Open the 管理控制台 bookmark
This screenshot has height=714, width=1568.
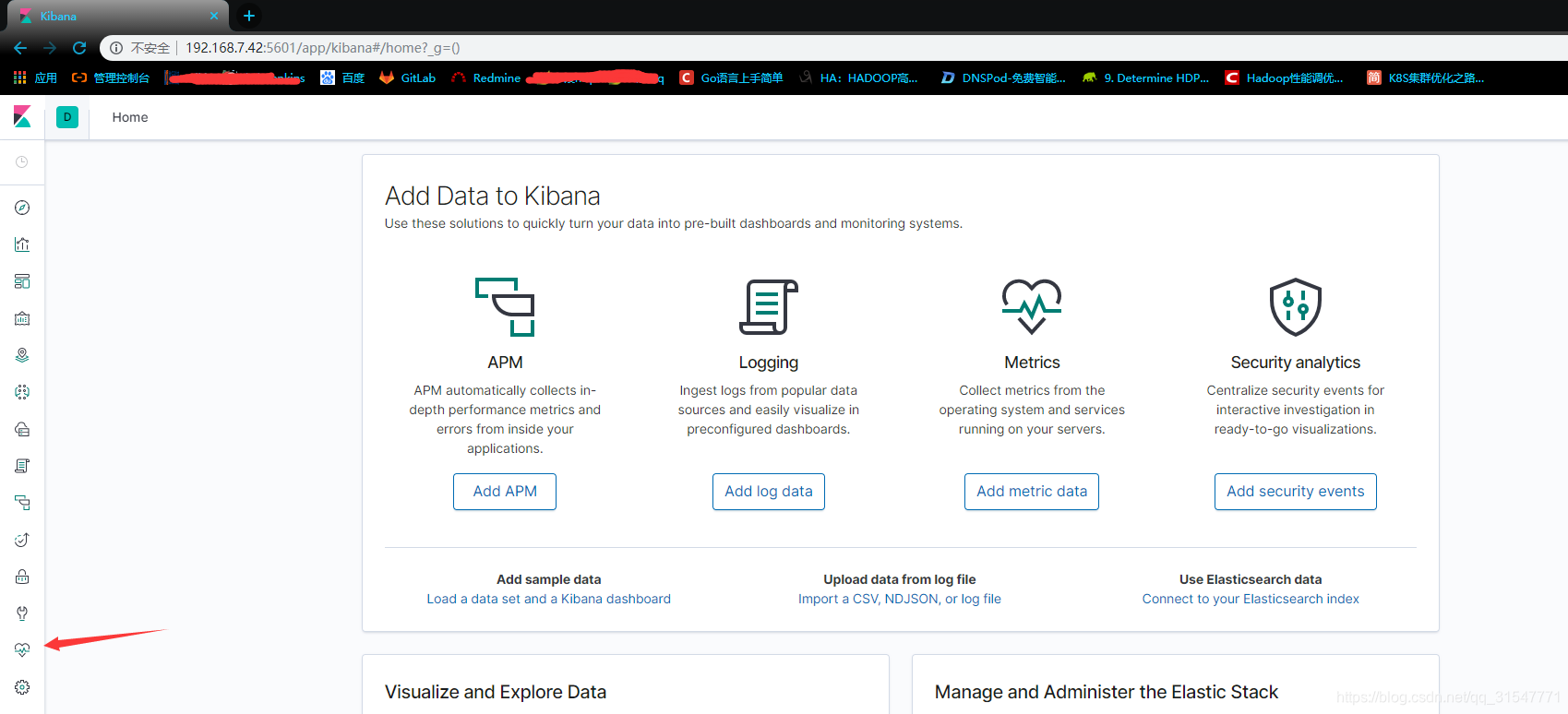point(111,78)
